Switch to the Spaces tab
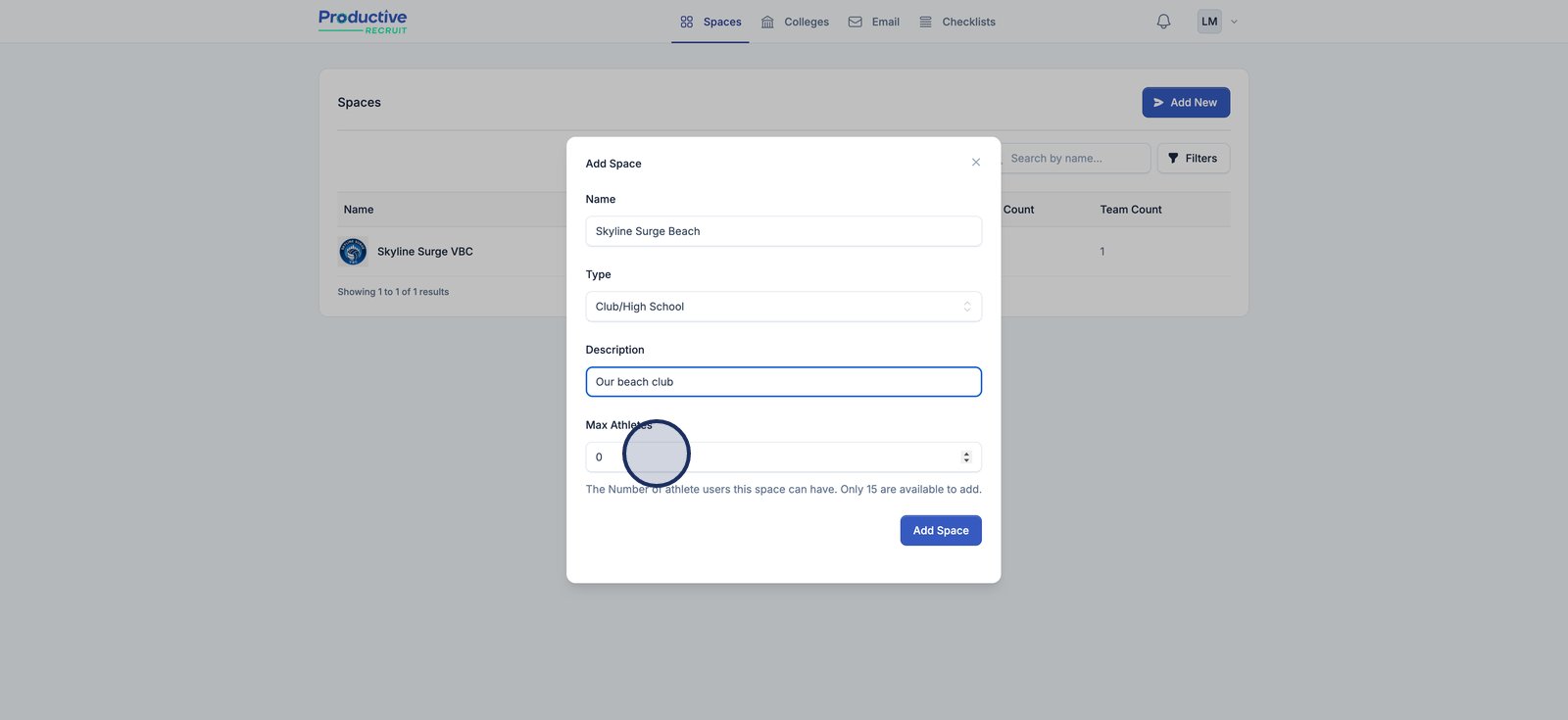The width and height of the screenshot is (1568, 720). click(x=711, y=22)
